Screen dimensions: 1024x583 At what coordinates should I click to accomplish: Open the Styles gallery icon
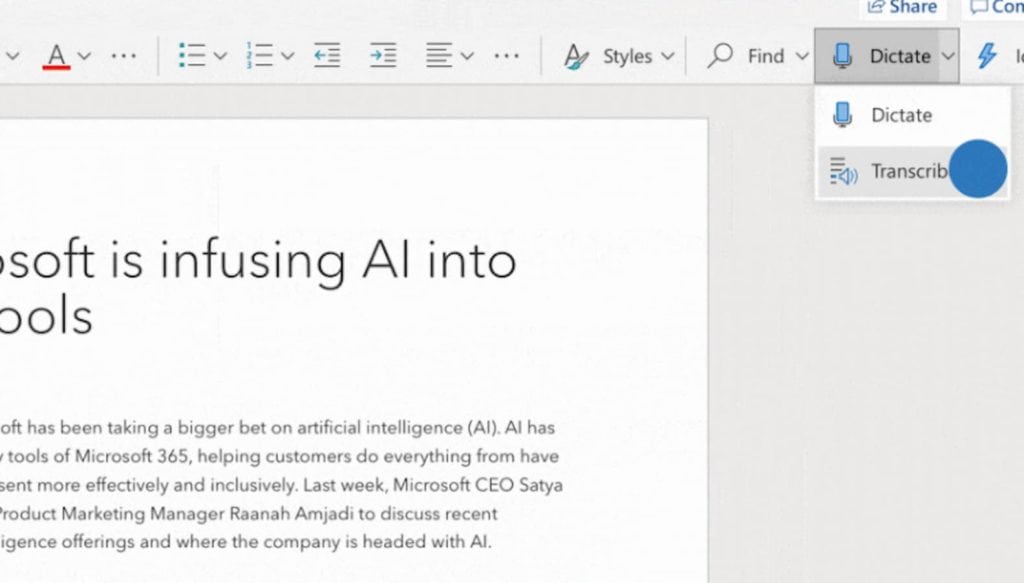[578, 56]
